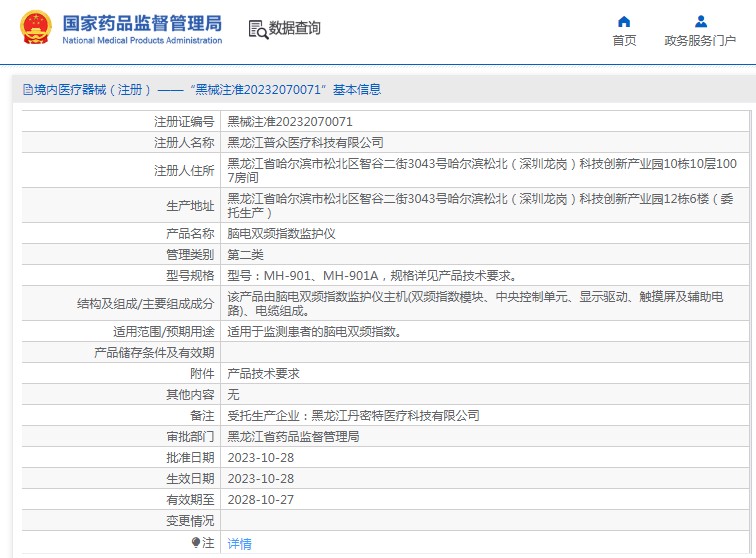The width and height of the screenshot is (756, 558).
Task: Click the 结构及组成/主要组成成分 label
Action: coord(145,304)
